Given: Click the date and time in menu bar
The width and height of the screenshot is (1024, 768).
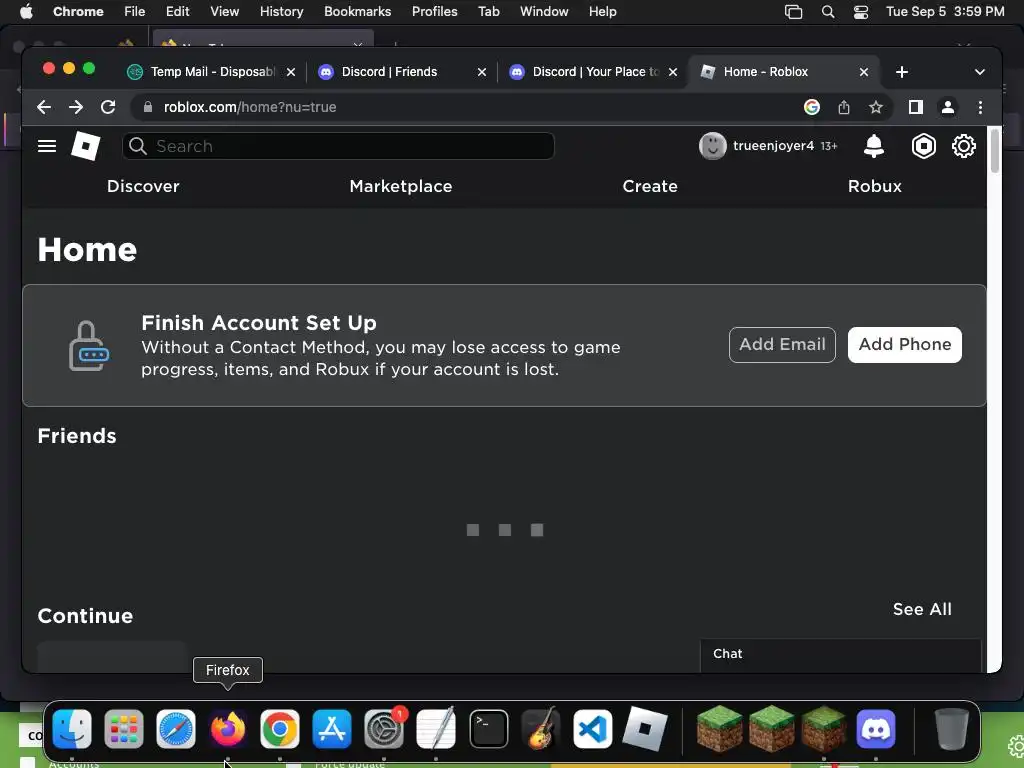Looking at the screenshot, I should pos(944,12).
